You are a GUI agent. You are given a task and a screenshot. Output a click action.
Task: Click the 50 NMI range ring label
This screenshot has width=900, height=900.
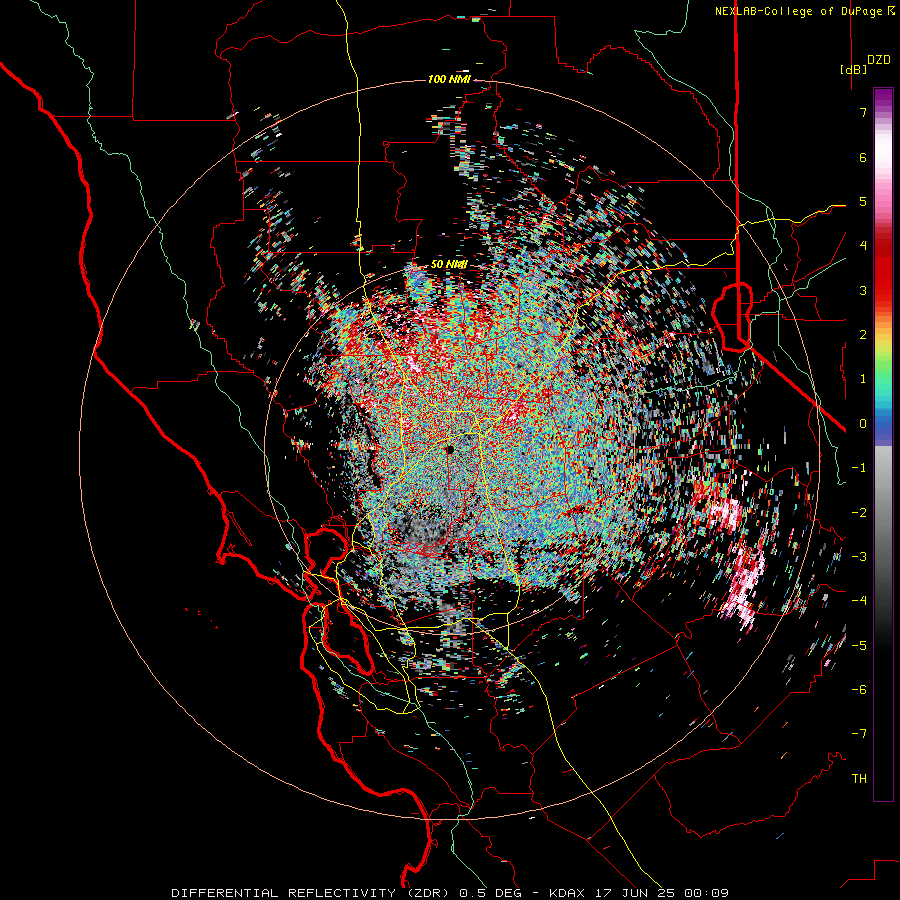click(449, 264)
